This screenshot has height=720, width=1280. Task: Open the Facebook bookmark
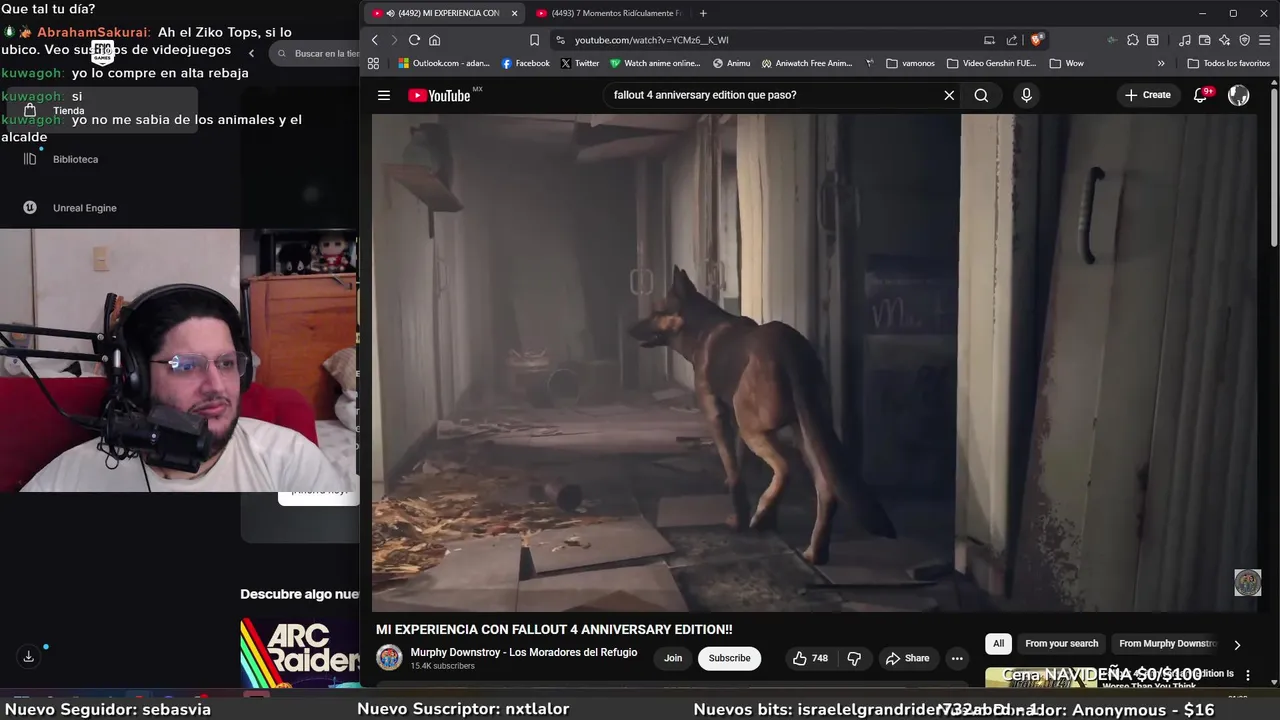[526, 63]
